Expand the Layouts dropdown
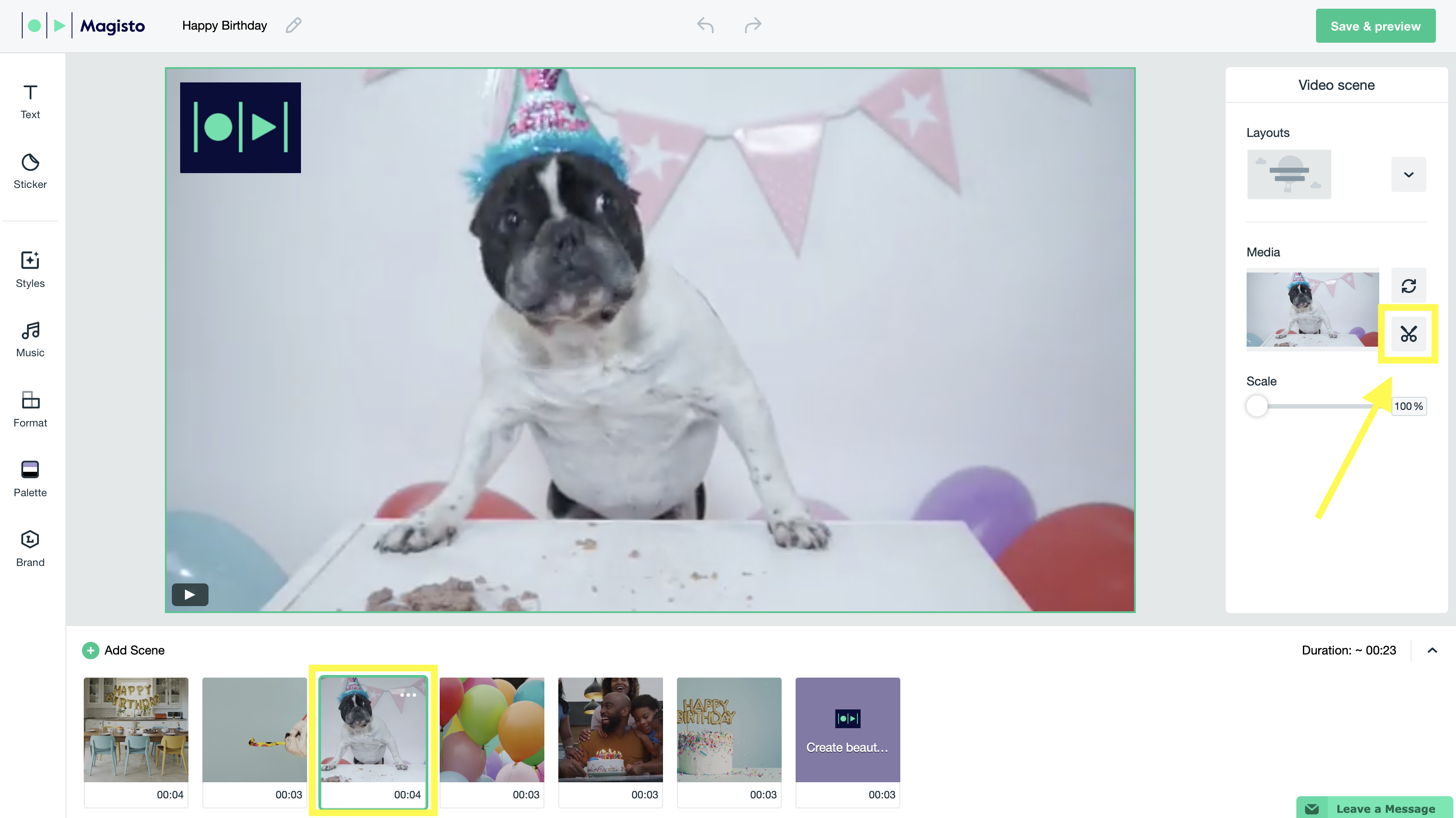The height and width of the screenshot is (818, 1456). 1408,174
